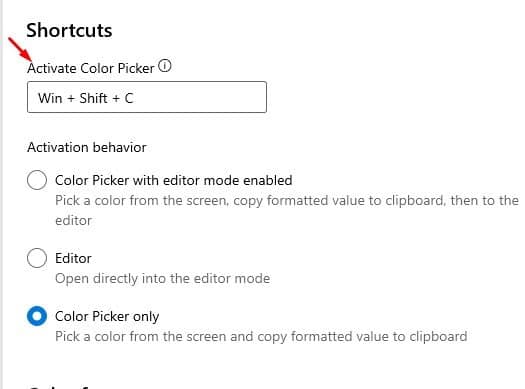The image size is (525, 389).
Task: Click the 'Color Picker with editor mode enabled' label
Action: tap(173, 180)
